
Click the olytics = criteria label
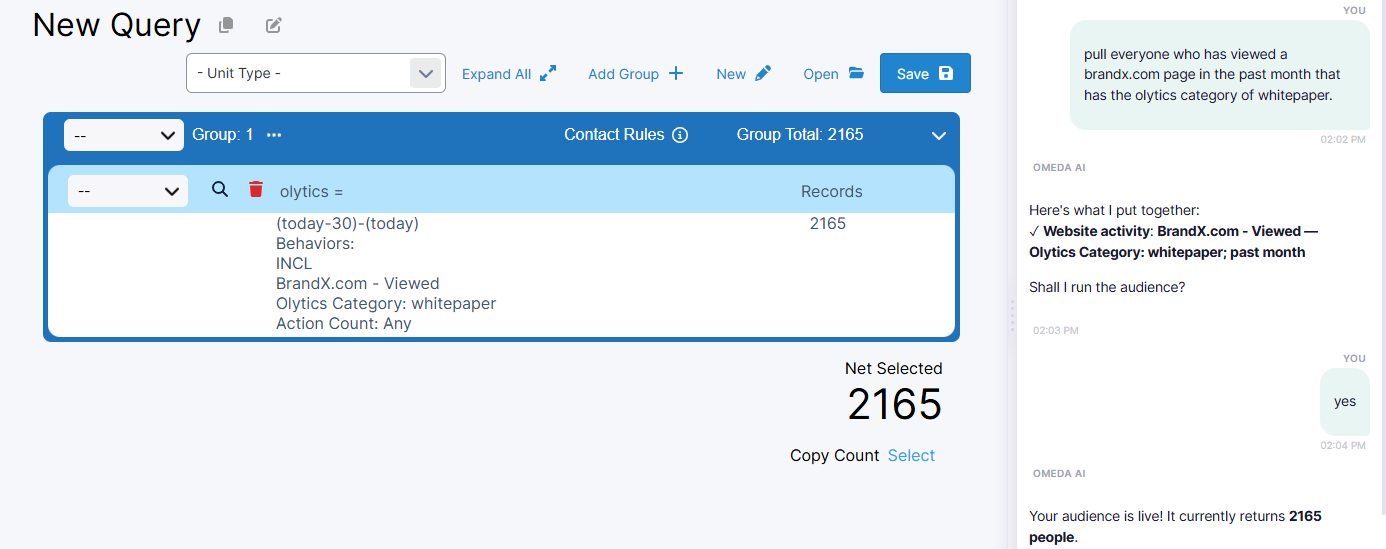[x=311, y=191]
